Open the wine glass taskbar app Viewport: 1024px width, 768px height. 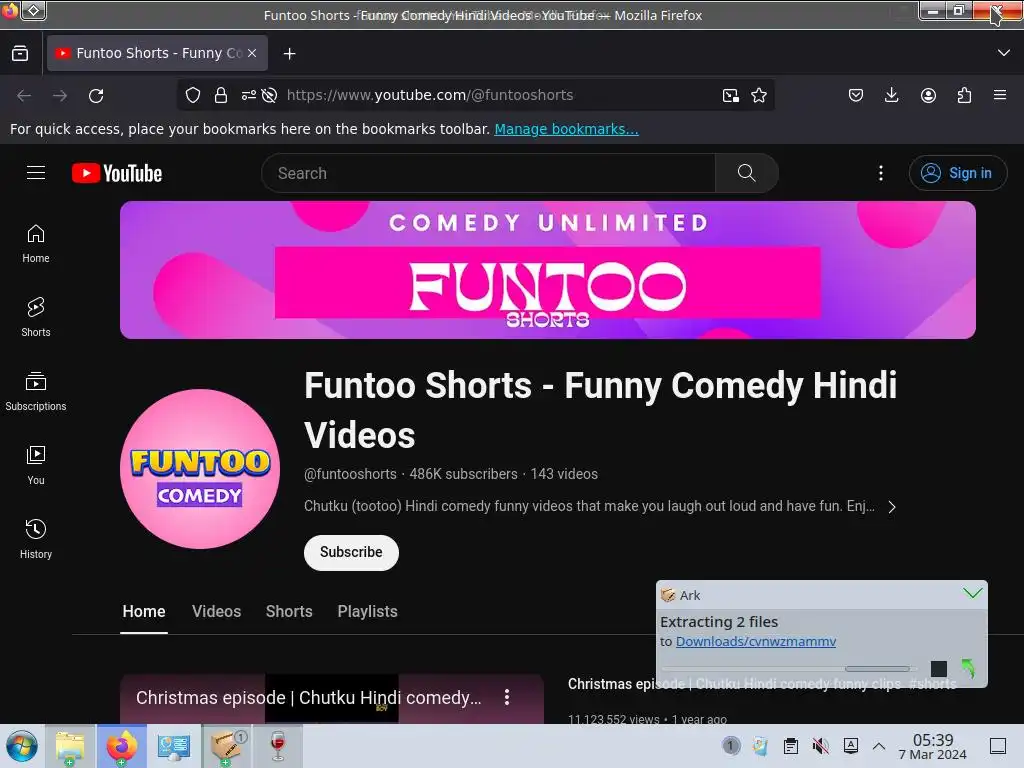[278, 746]
